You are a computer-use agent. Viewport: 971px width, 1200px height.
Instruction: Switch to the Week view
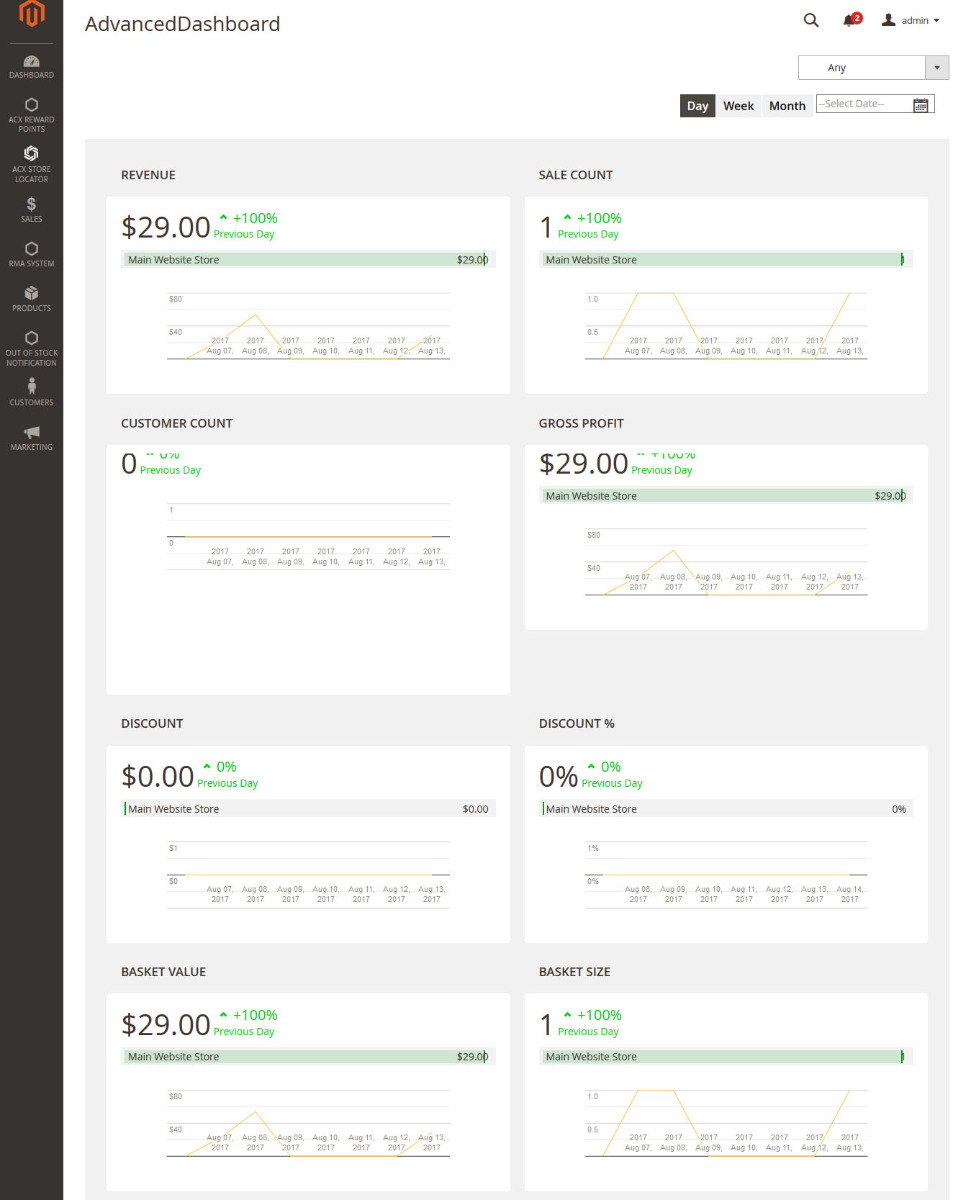point(739,106)
